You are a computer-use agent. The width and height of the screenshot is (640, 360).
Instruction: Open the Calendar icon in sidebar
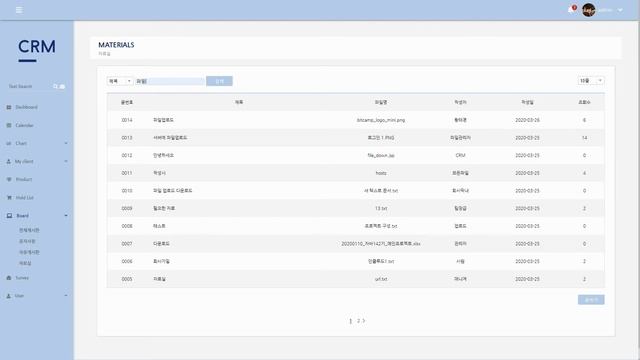pos(9,125)
